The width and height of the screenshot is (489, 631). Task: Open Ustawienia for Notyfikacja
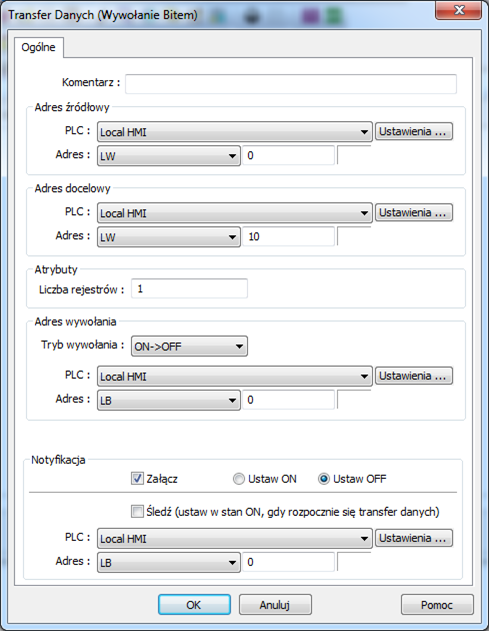pyautogui.click(x=414, y=538)
